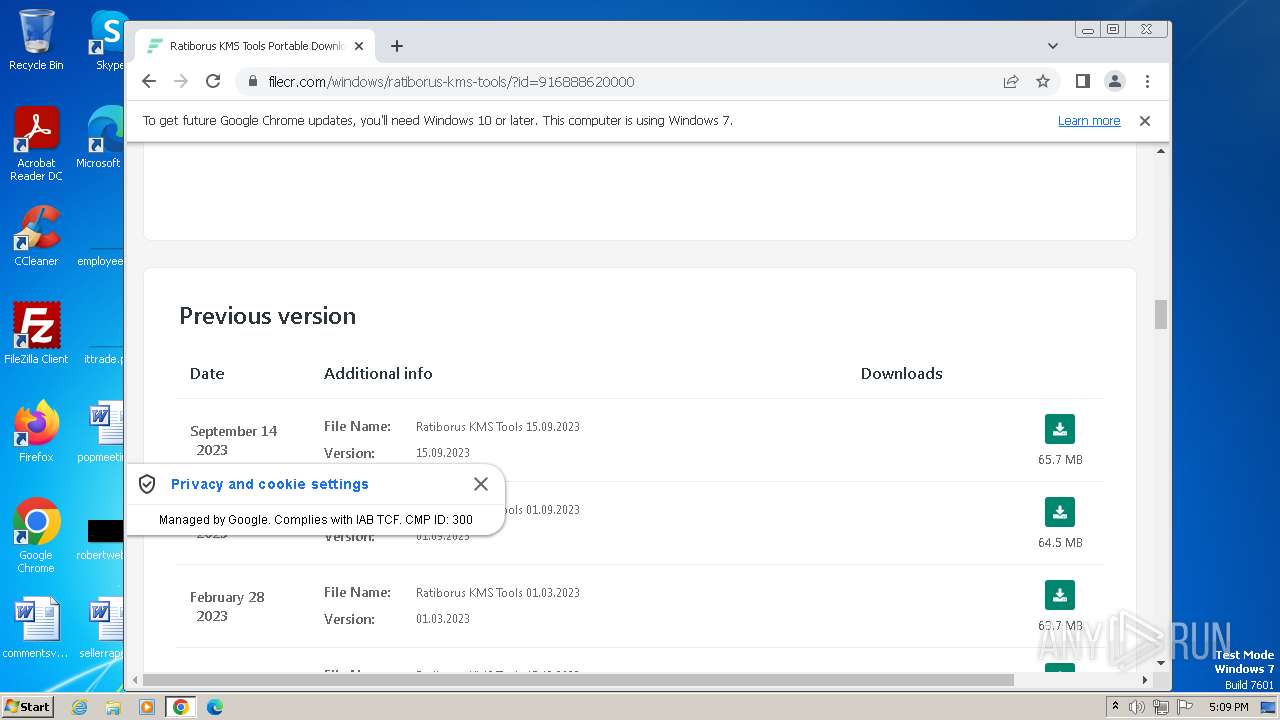Download Ratiborus KMS Tools 01.03.2023 file
Screen dimensions: 1280x720
click(x=1059, y=595)
